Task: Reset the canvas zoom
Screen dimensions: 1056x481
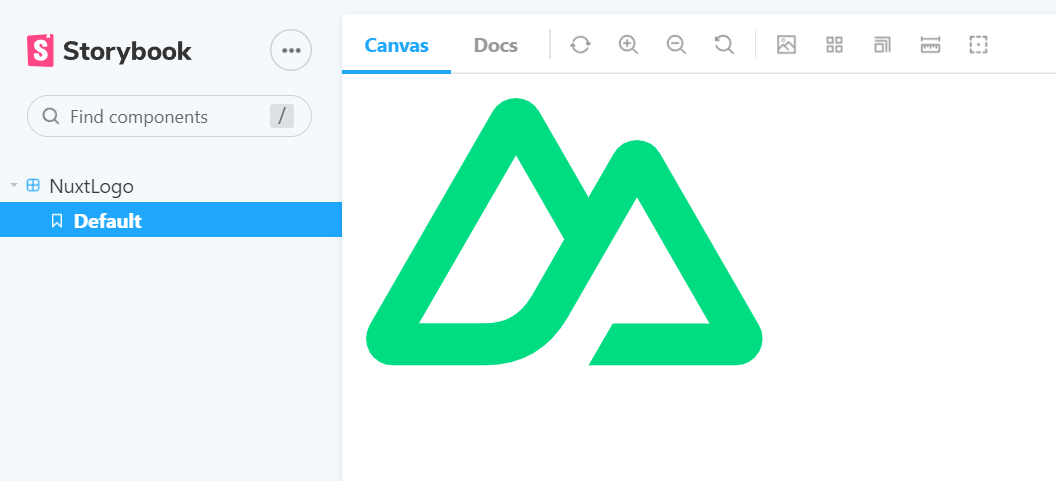Action: [724, 45]
